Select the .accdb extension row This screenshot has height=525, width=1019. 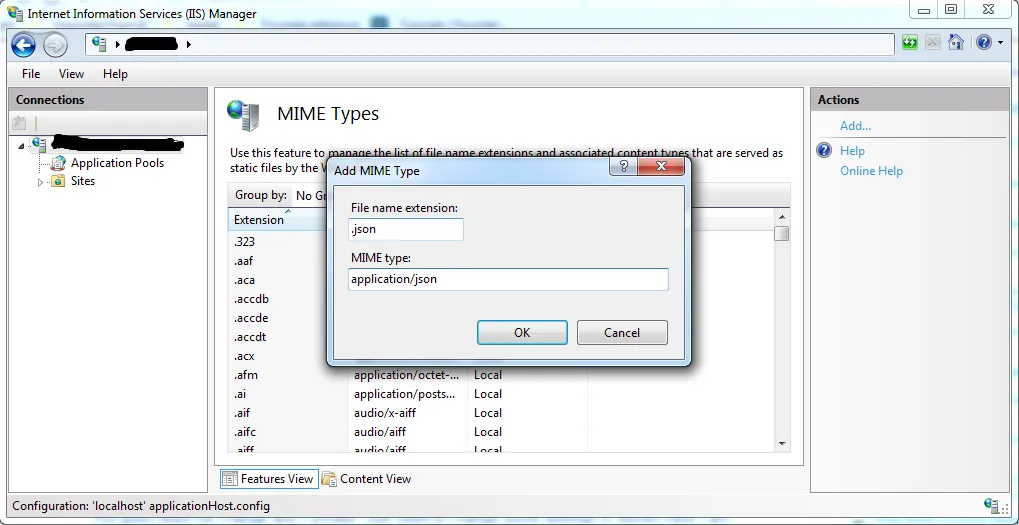tap(252, 299)
